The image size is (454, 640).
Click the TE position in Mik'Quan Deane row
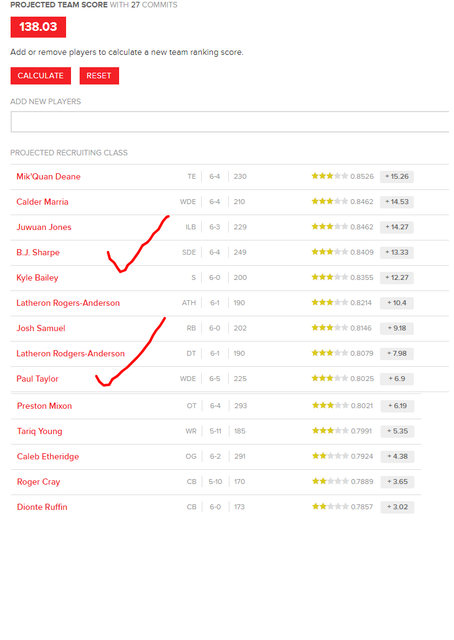coord(191,177)
